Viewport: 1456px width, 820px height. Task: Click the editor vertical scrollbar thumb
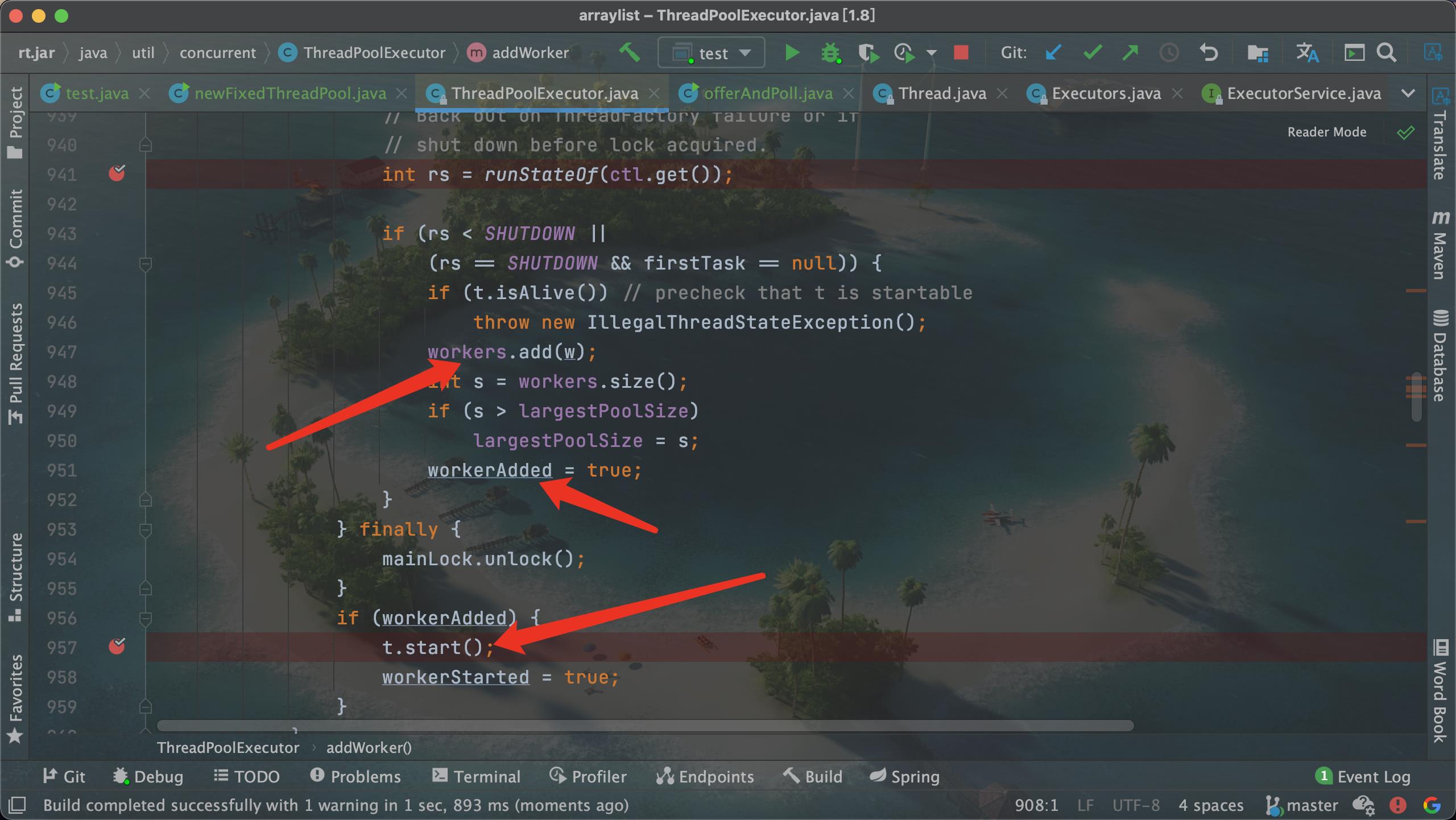(1416, 397)
